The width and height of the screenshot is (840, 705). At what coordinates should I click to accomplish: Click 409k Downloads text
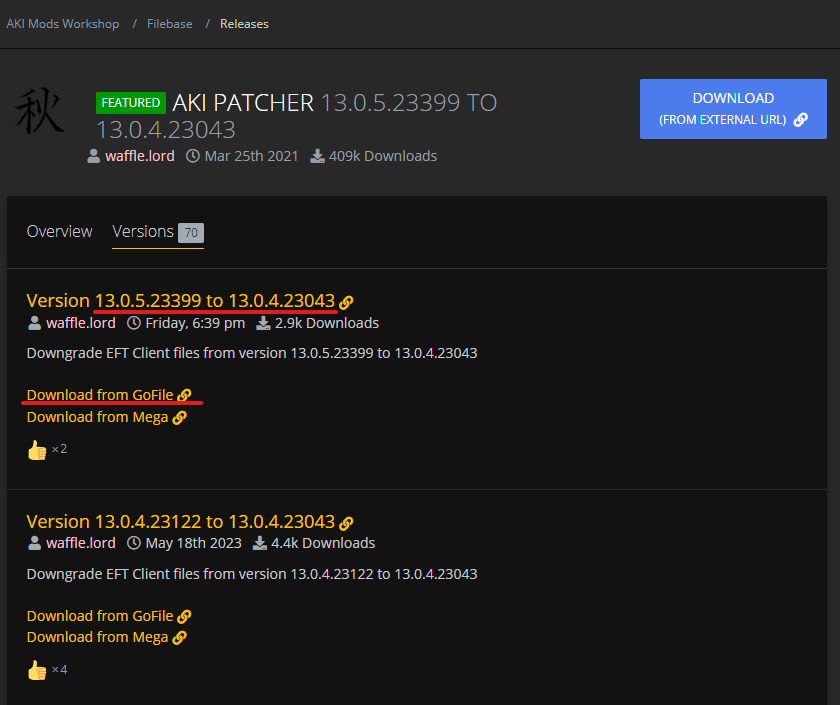pos(382,156)
